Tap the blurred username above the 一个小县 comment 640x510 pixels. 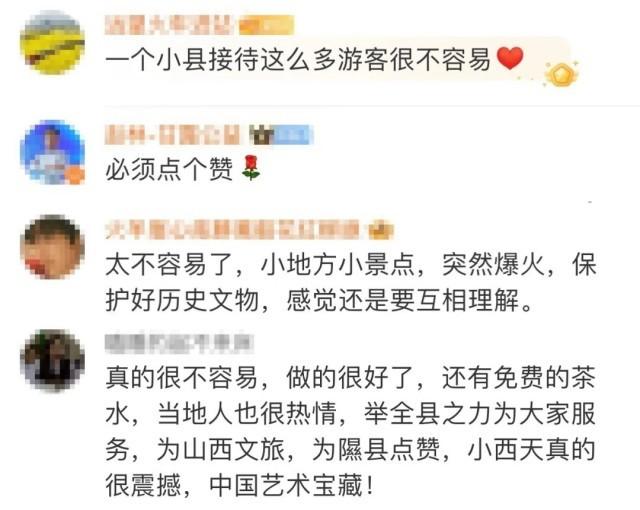(169, 24)
